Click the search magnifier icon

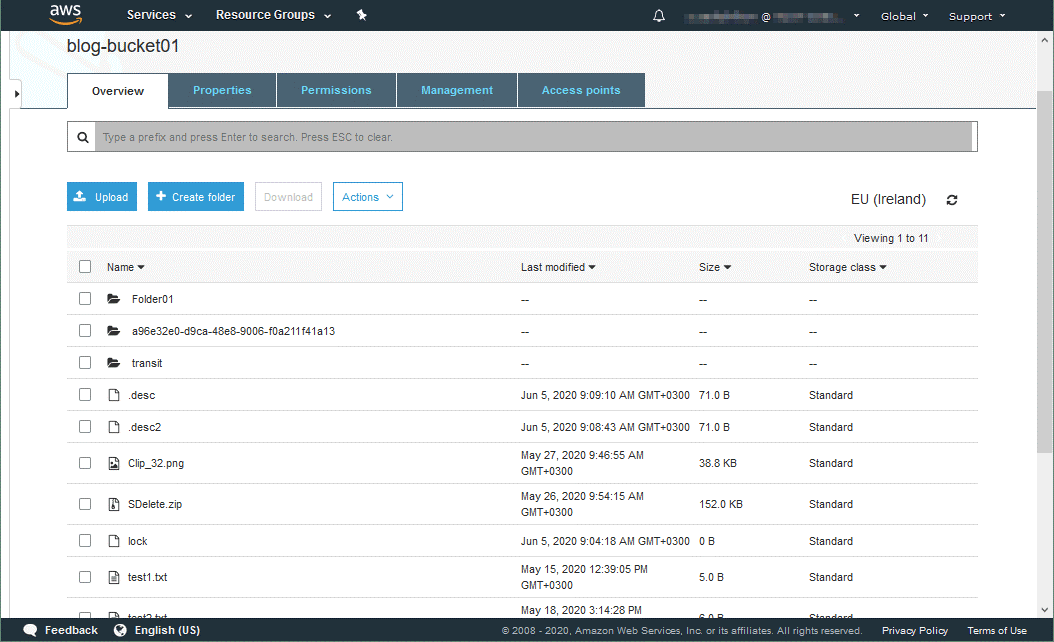[x=83, y=137]
